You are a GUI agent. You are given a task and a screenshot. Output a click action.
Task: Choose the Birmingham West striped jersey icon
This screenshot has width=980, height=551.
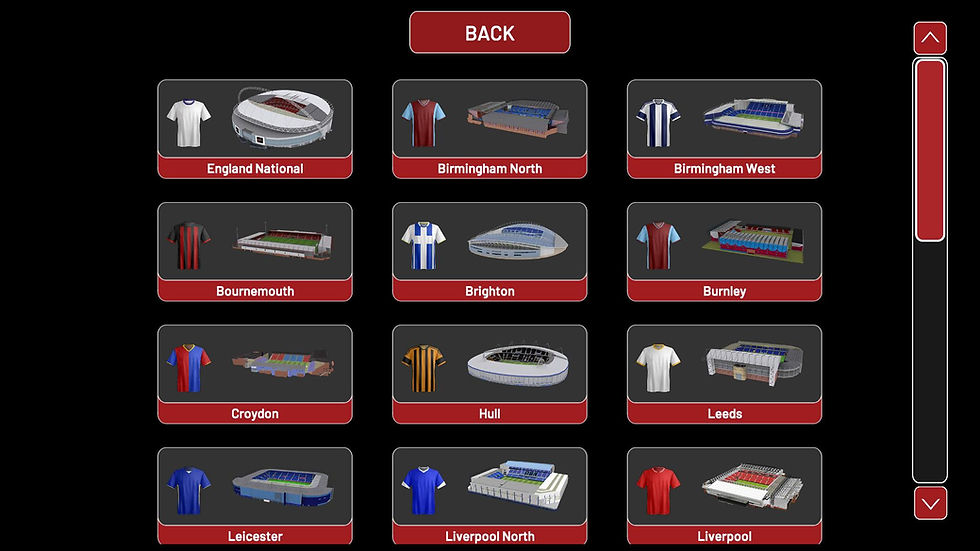coord(658,122)
